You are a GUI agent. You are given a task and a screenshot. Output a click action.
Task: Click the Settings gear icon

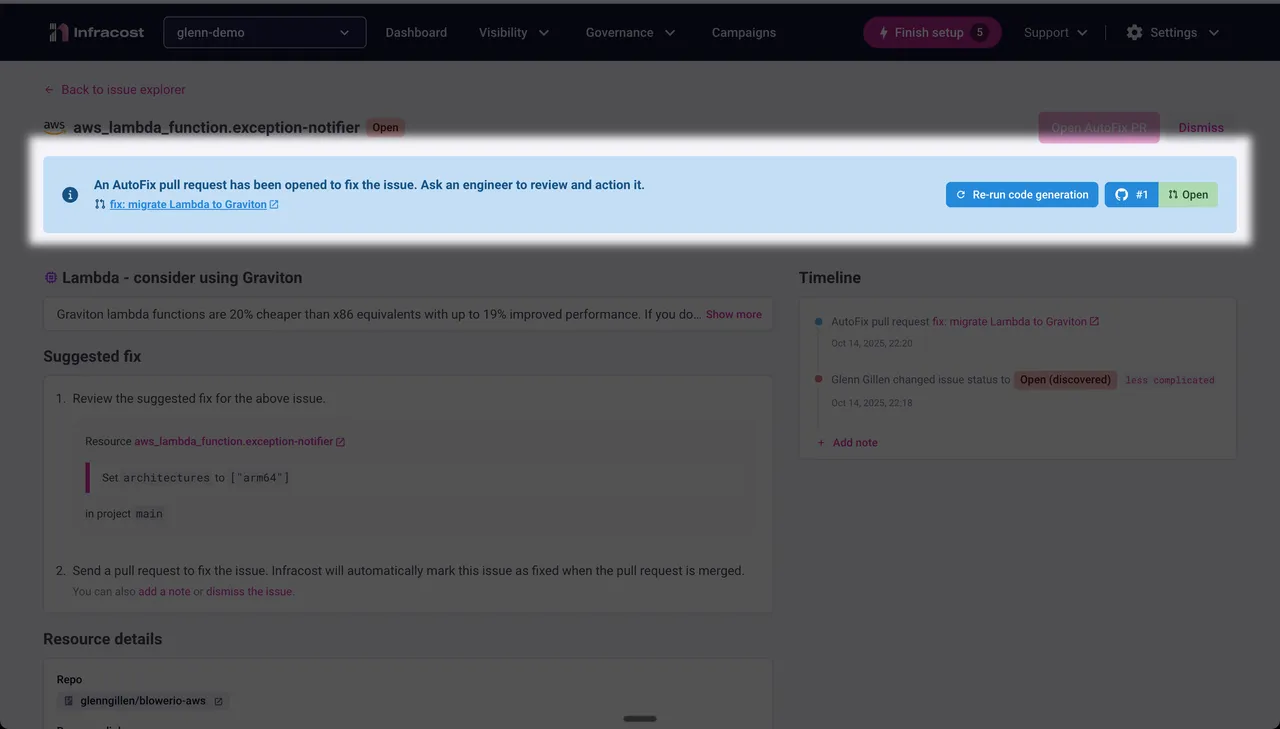pyautogui.click(x=1134, y=32)
